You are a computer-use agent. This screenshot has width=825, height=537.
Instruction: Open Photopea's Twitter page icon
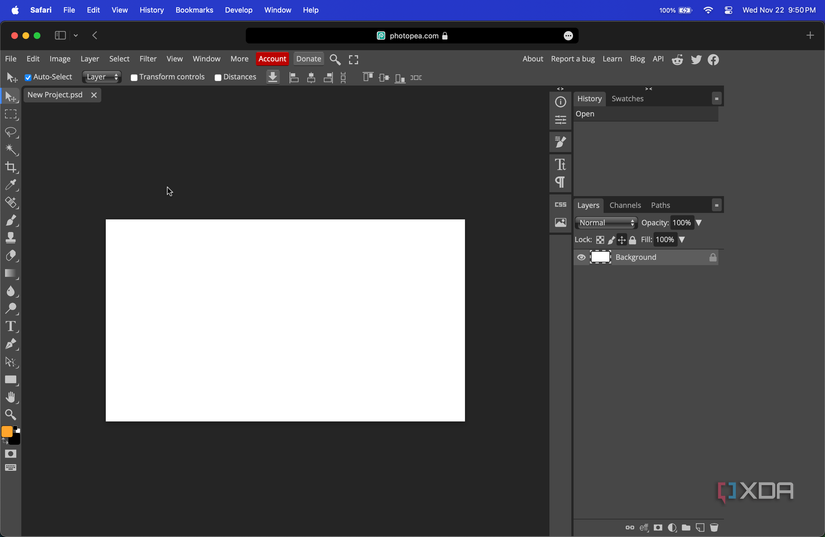click(x=696, y=59)
